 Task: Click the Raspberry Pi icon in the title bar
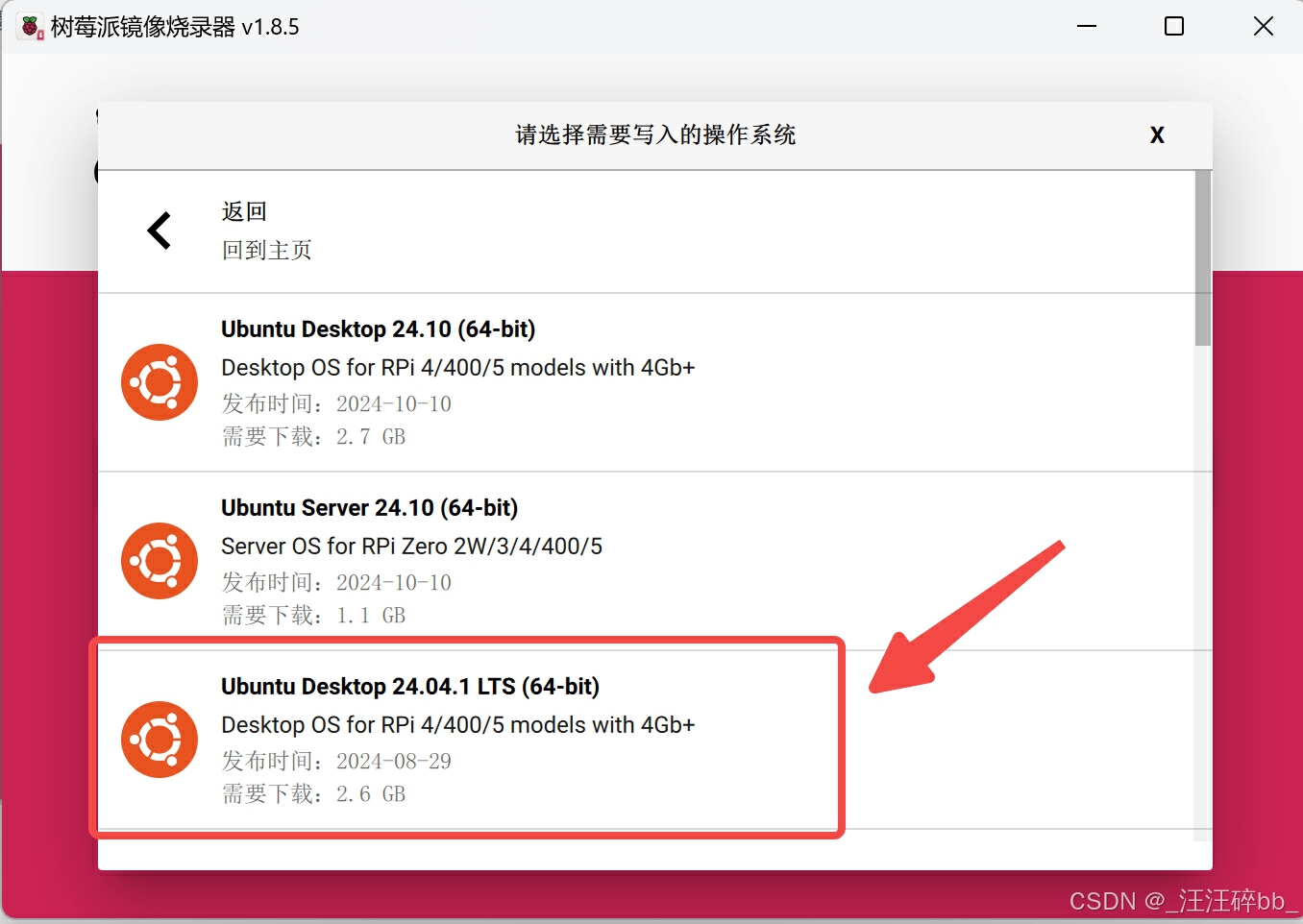[29, 26]
